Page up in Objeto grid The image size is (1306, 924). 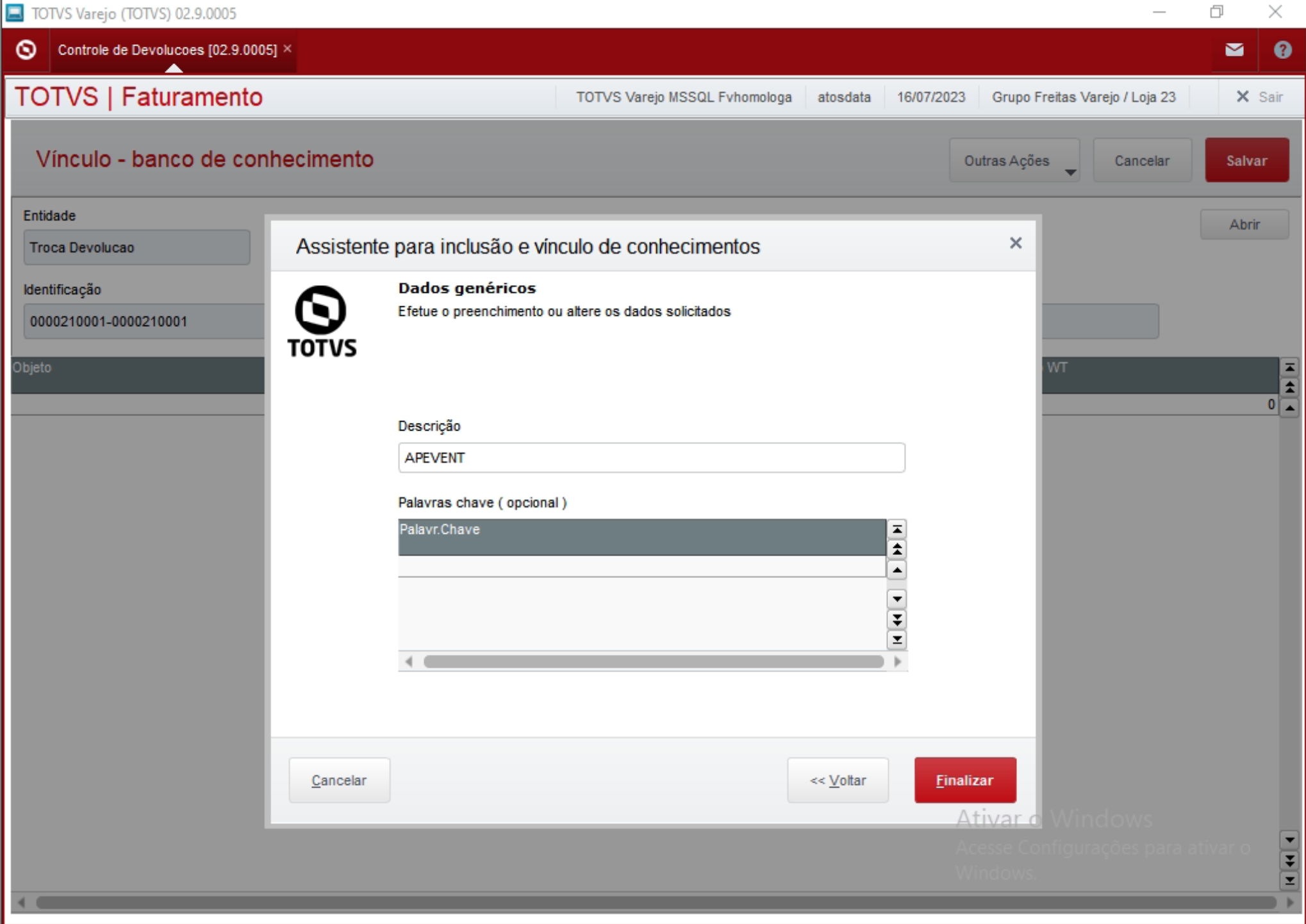[x=1289, y=388]
